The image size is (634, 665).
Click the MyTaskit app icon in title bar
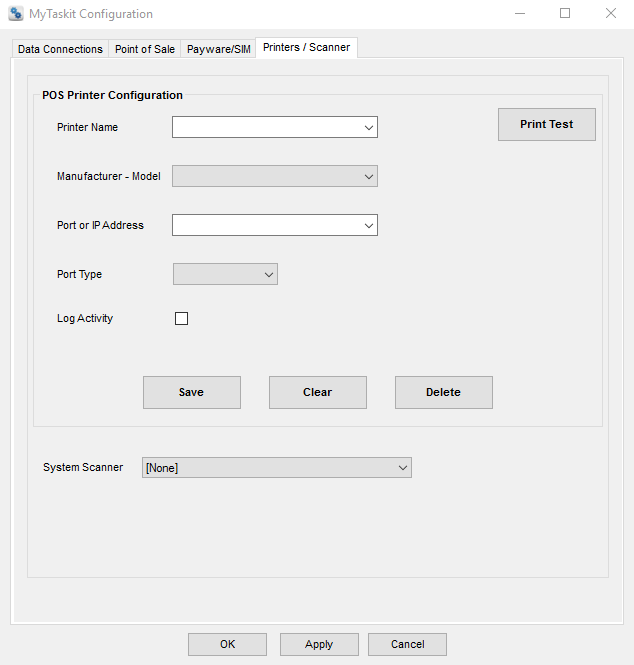tap(15, 14)
